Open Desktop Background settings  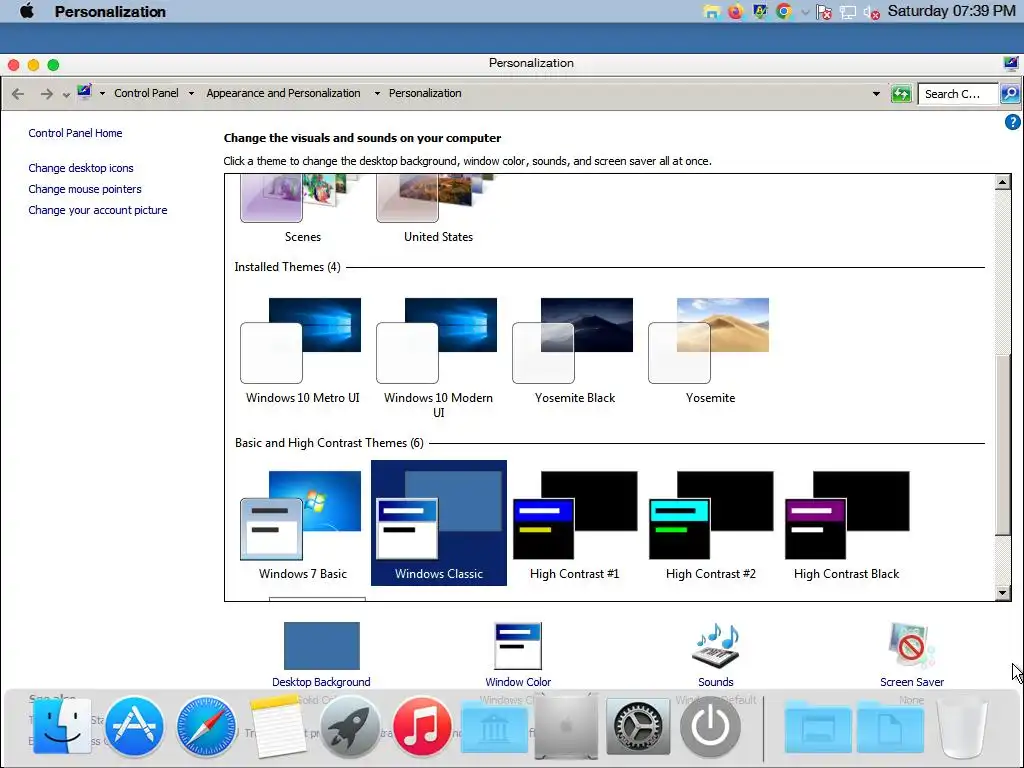pos(321,654)
